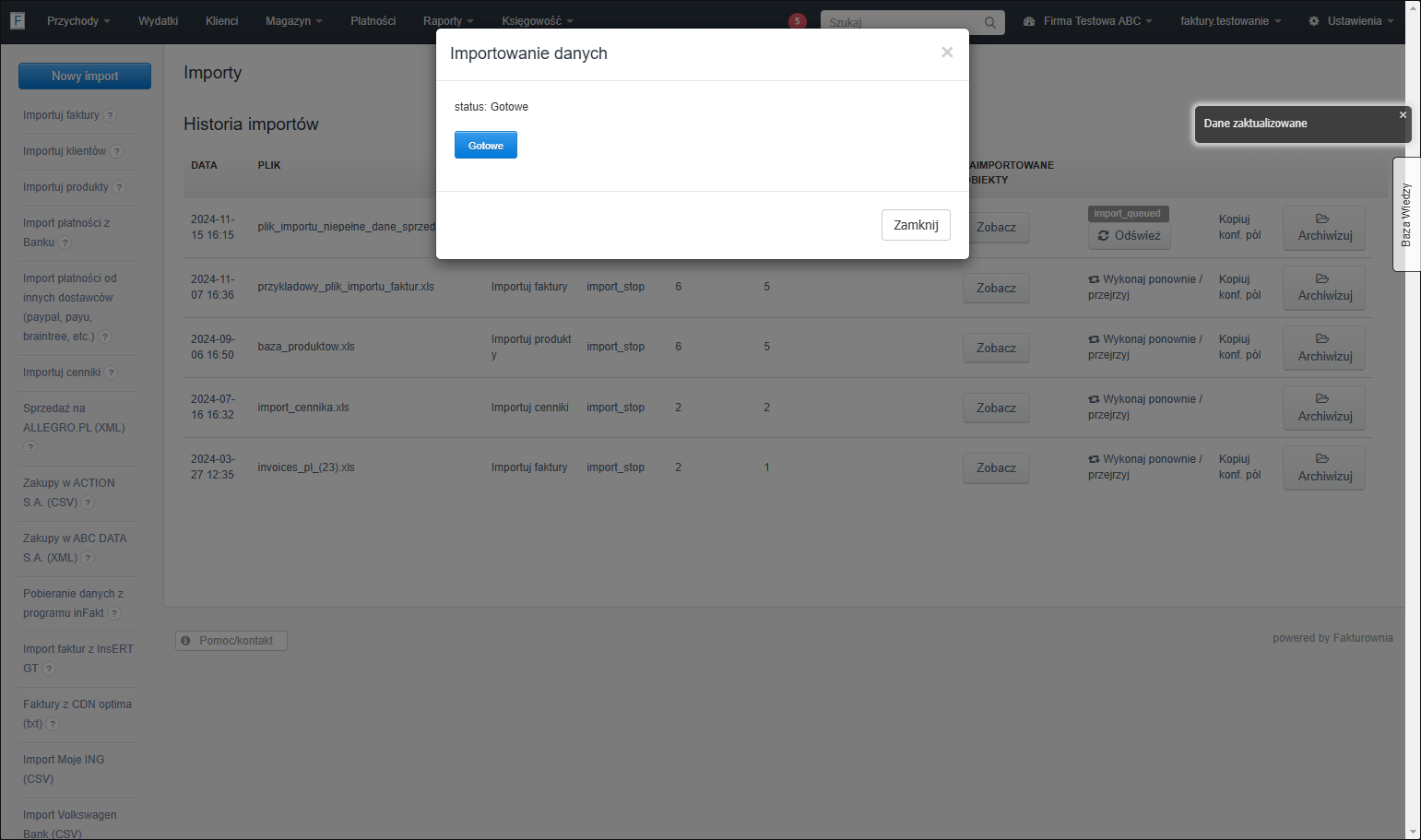Image resolution: width=1421 pixels, height=840 pixels.
Task: Click the powered by Fakturownia link
Action: click(x=1332, y=638)
